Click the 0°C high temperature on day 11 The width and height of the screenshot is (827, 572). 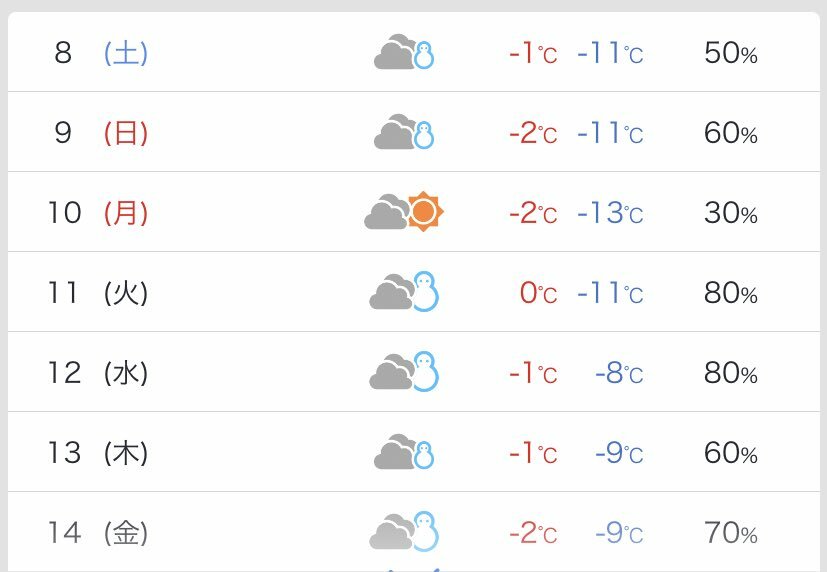tap(538, 293)
